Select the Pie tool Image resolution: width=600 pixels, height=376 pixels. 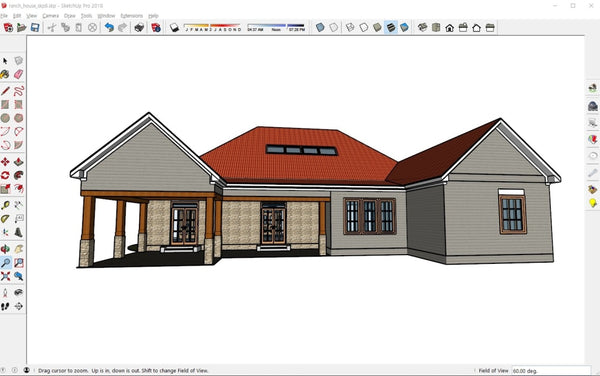[18, 145]
